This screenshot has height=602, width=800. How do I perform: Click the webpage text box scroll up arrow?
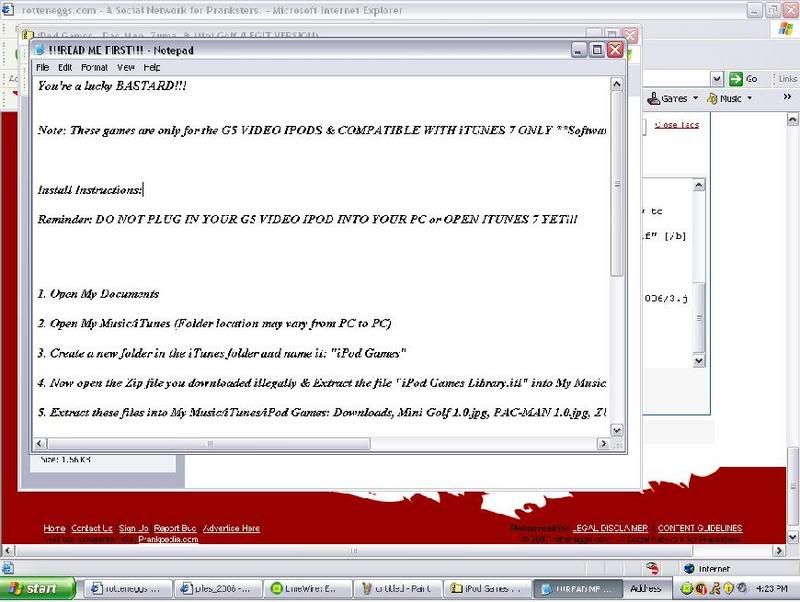699,185
